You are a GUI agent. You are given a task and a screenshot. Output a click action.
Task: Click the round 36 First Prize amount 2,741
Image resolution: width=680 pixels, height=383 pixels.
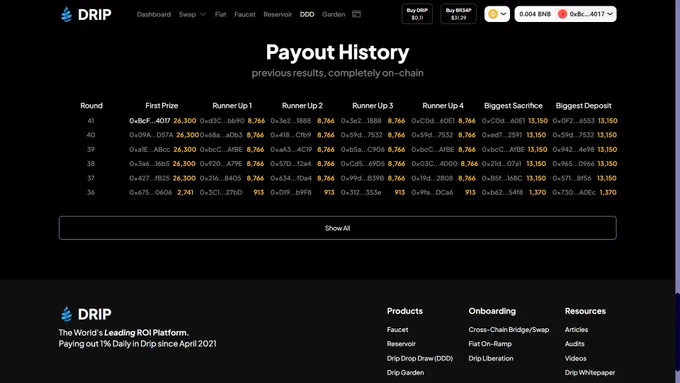point(185,192)
